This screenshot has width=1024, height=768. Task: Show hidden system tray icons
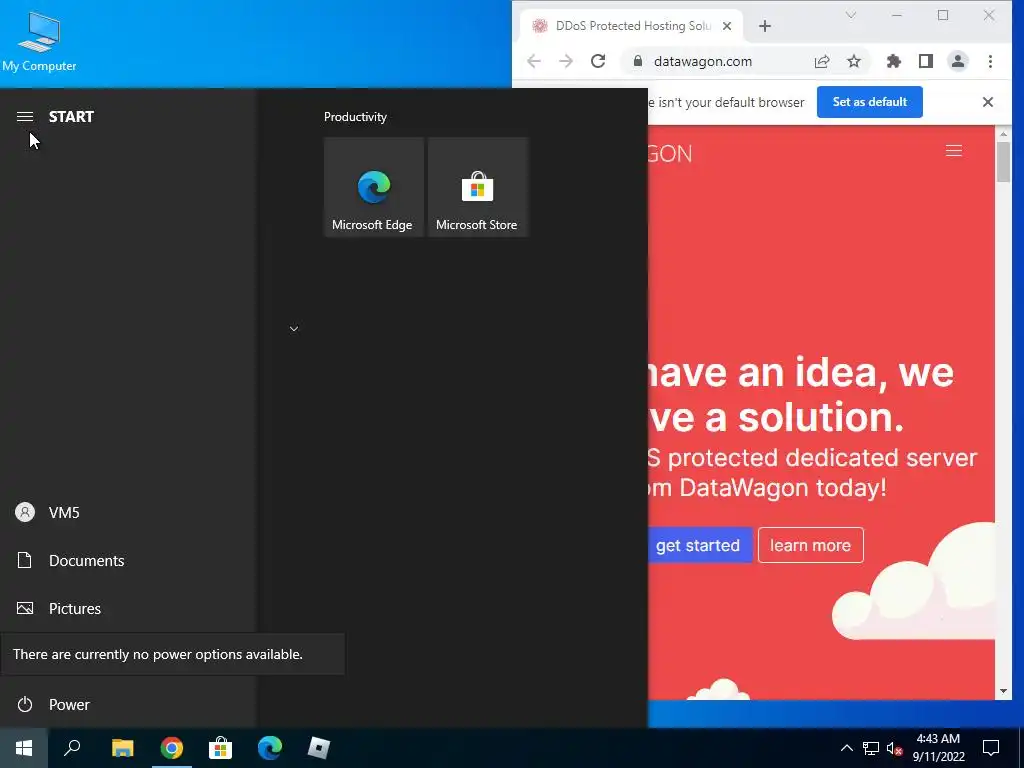pyautogui.click(x=846, y=748)
